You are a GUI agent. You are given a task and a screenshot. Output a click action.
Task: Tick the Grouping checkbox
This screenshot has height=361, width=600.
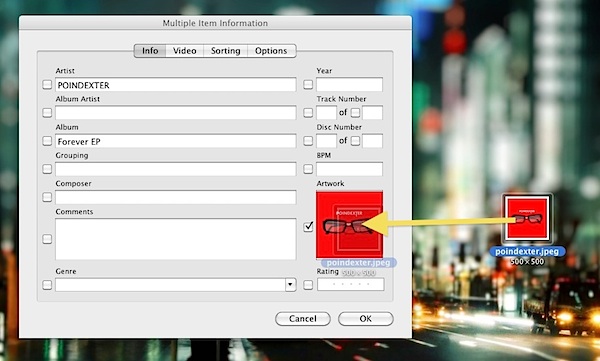pos(47,169)
